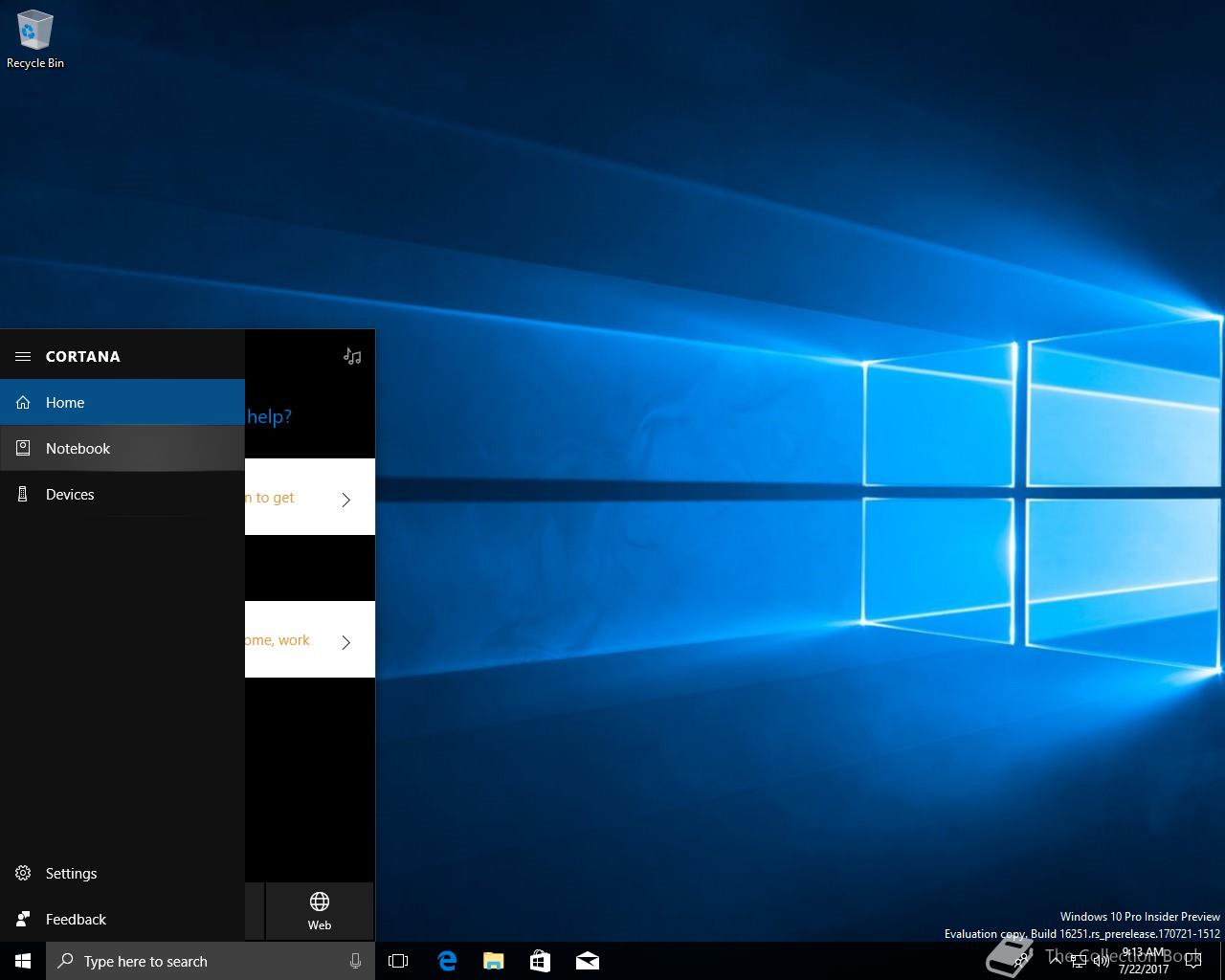Expand the 'ome, work' card chevron
Screen dimensions: 1225x980
[x=346, y=641]
